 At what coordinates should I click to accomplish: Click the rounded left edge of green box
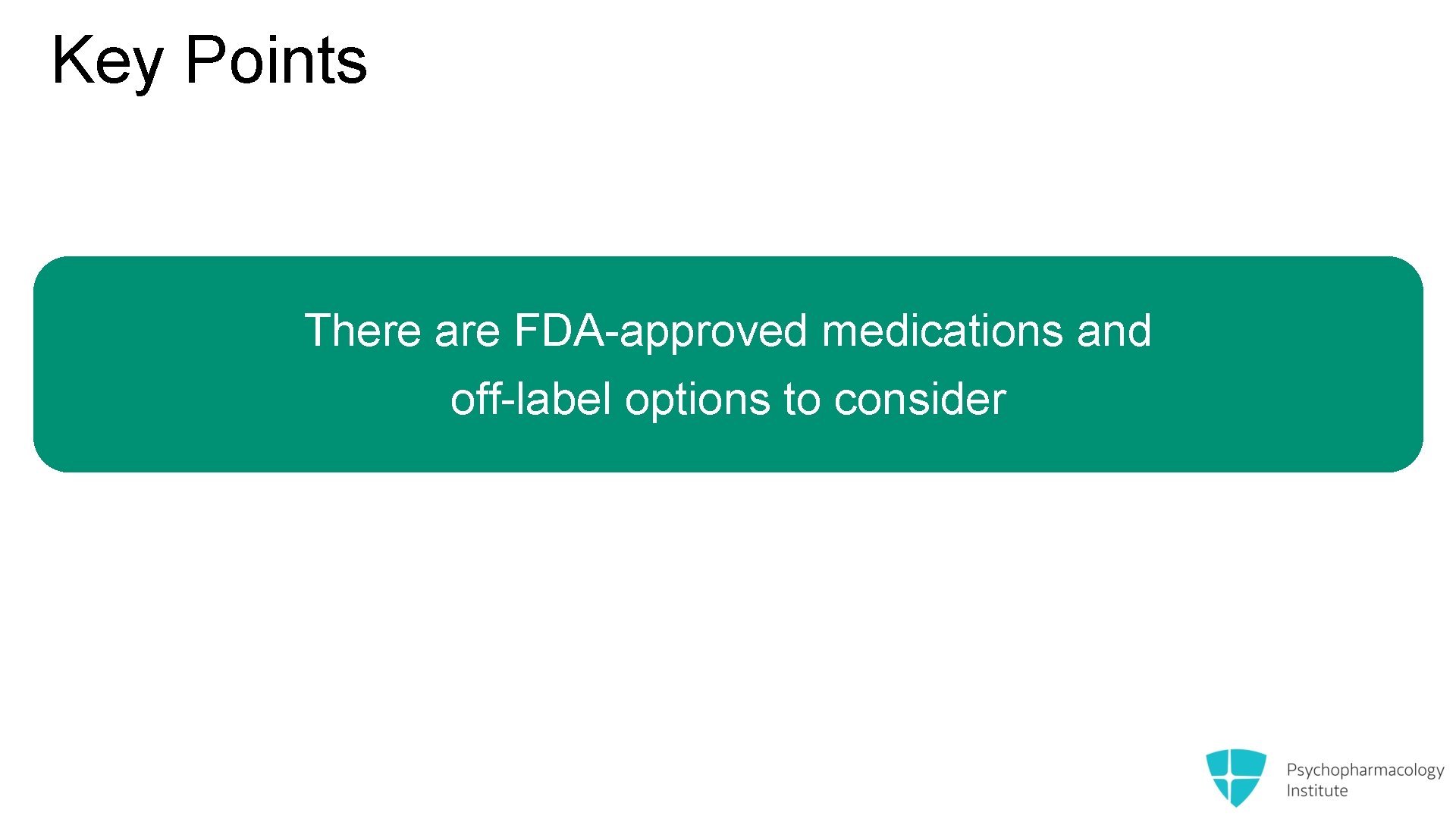point(45,364)
